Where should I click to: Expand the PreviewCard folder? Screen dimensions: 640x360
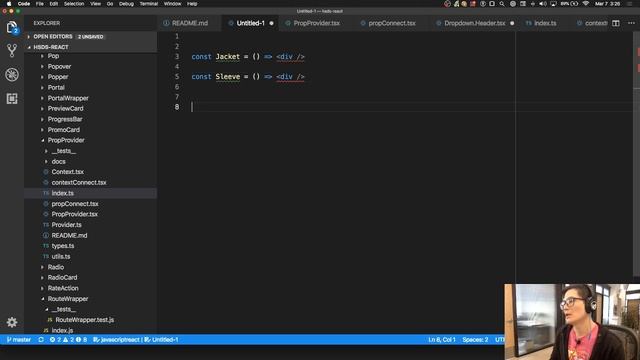point(65,109)
